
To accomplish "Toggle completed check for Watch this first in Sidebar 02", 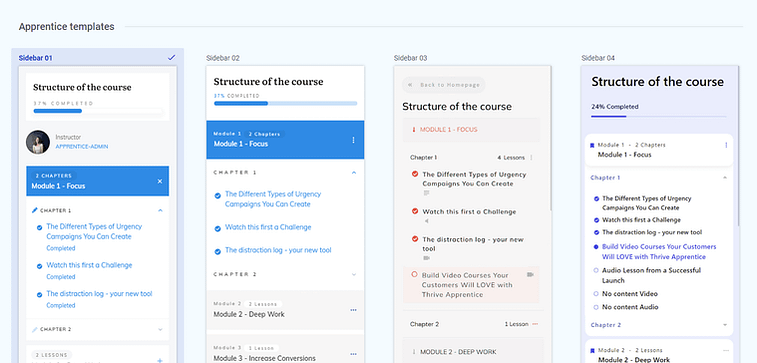I will tap(218, 228).
